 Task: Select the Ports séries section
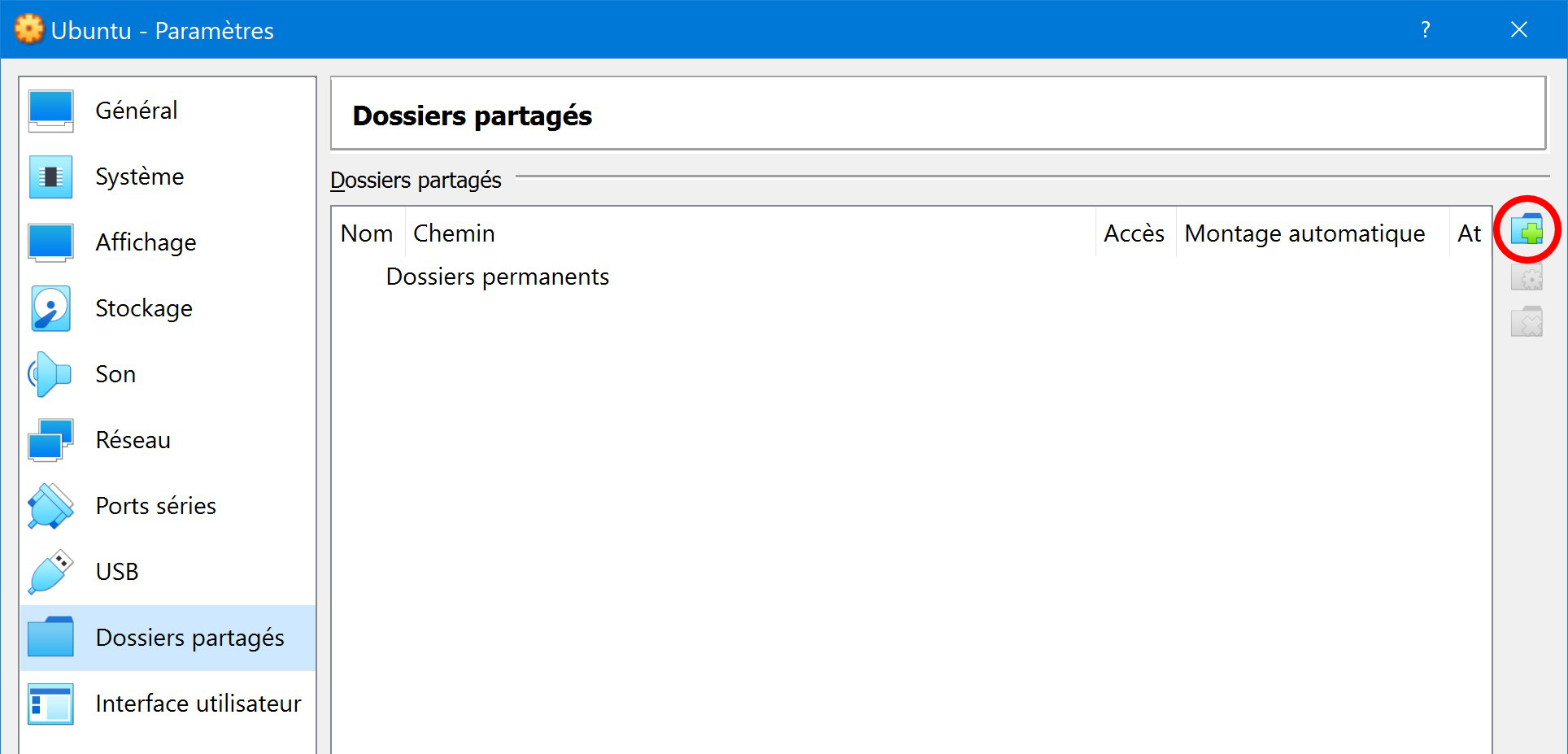click(168, 506)
